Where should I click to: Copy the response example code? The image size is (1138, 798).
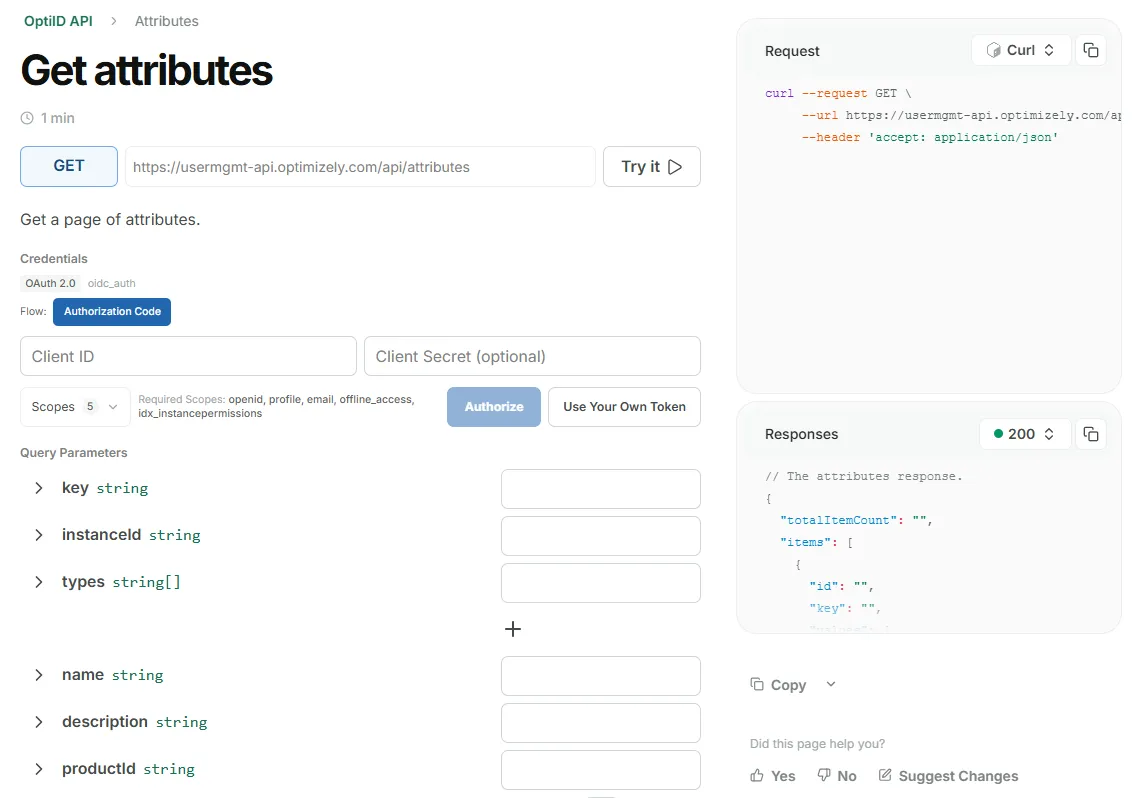click(x=1090, y=434)
